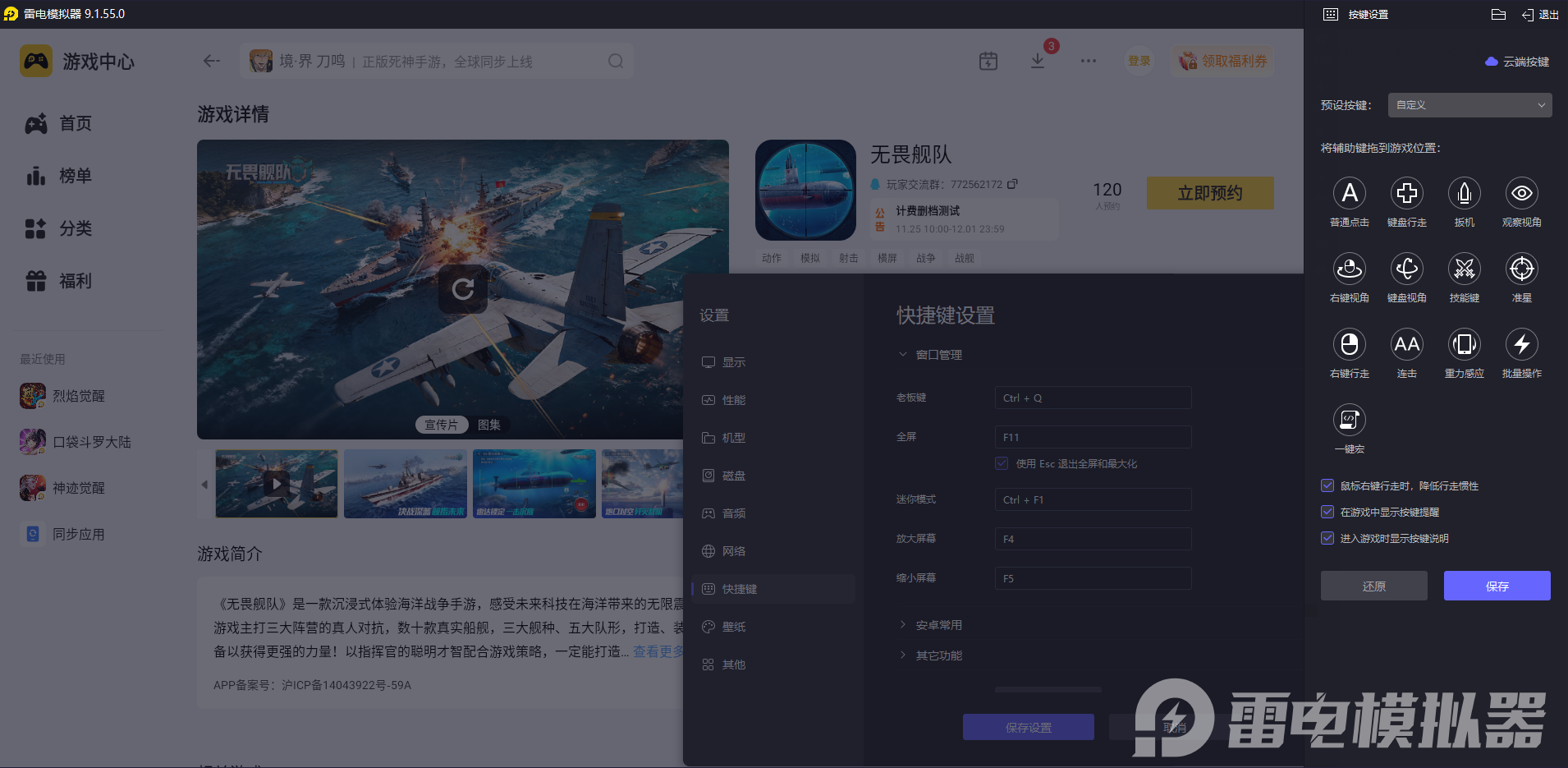The height and width of the screenshot is (768, 1568).
Task: Uncheck 进入游戏时显示按键说明
Action: point(1327,538)
